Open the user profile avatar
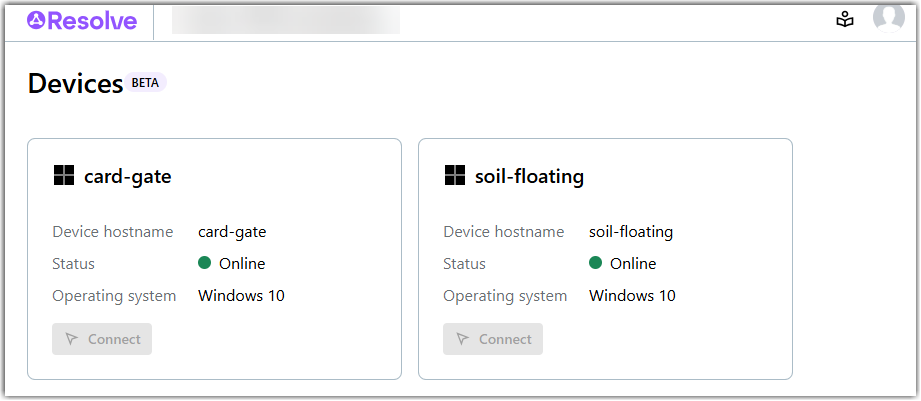 (888, 17)
